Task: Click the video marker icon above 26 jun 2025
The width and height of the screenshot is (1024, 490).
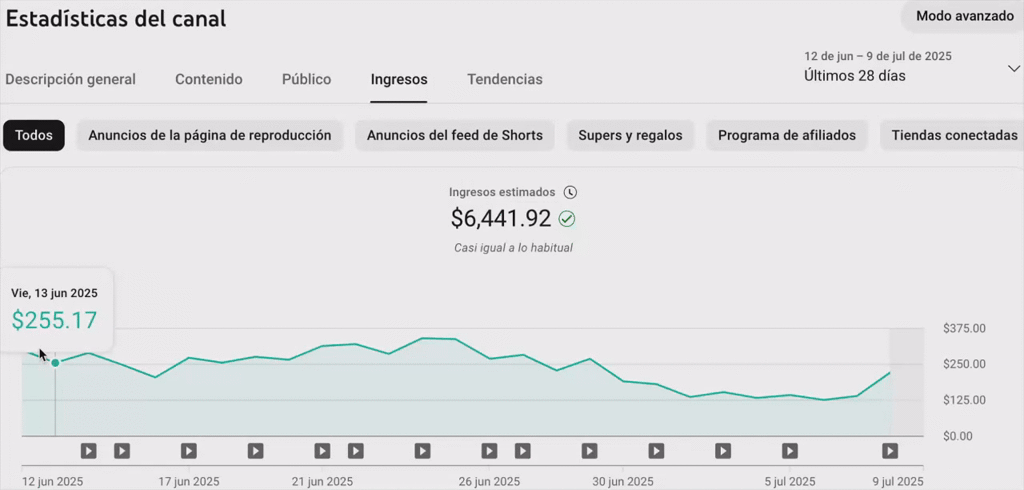Action: (489, 451)
